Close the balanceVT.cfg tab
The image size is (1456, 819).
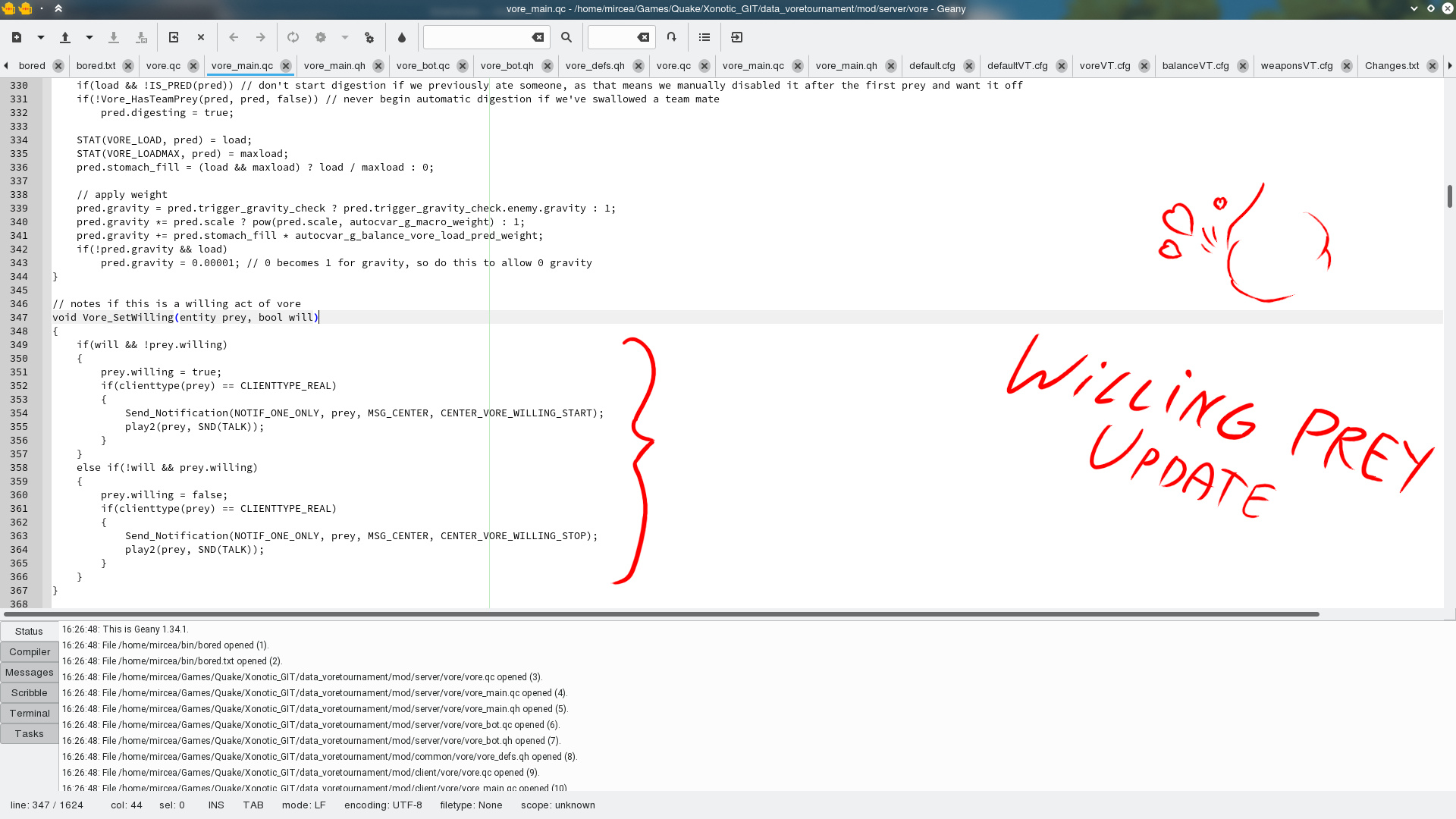point(1243,66)
